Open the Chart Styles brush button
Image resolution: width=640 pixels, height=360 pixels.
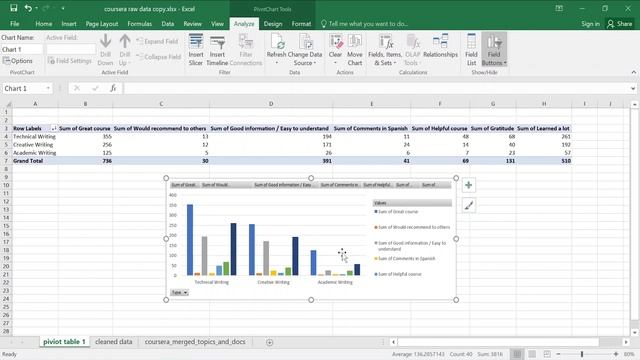pyautogui.click(x=469, y=206)
